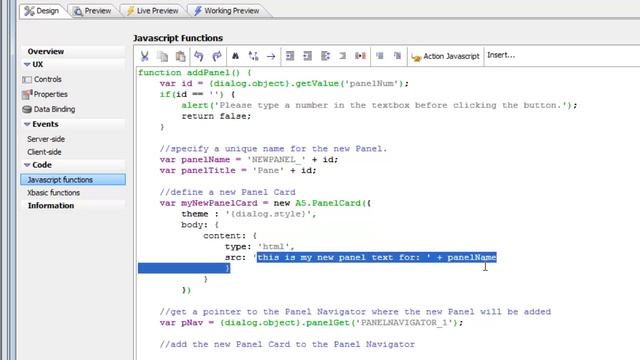Collapse the UX section arrow
The image size is (640, 360).
(x=27, y=64)
